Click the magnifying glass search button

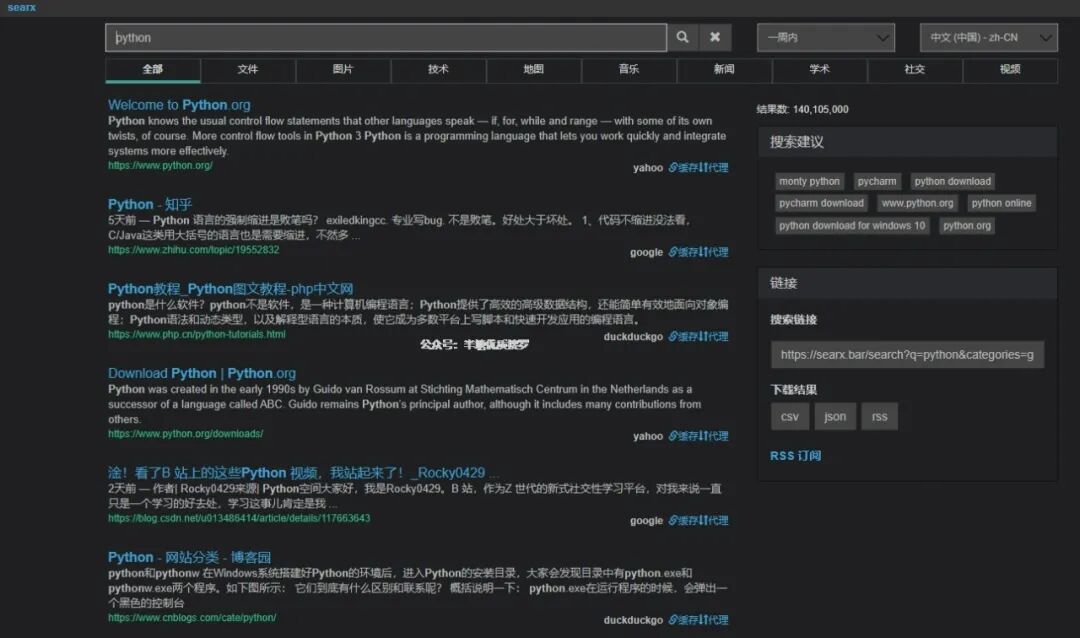682,37
